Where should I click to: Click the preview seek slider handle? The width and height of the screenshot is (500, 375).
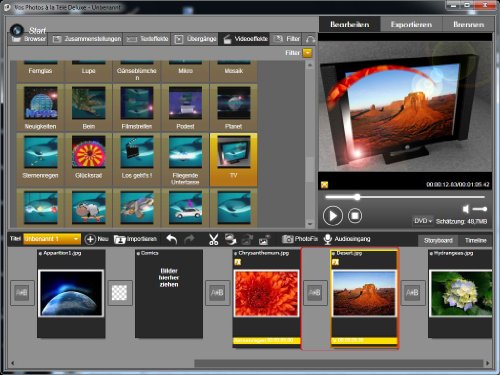click(x=357, y=197)
